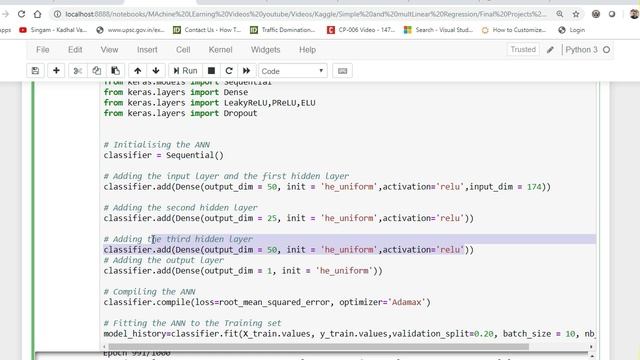640x360 pixels.
Task: Interrupt the kernel with stop icon
Action: click(x=211, y=71)
